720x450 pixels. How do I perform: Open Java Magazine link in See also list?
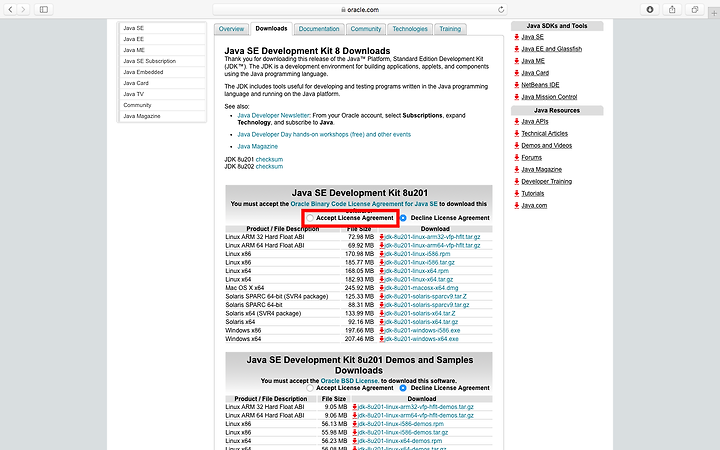pos(257,146)
